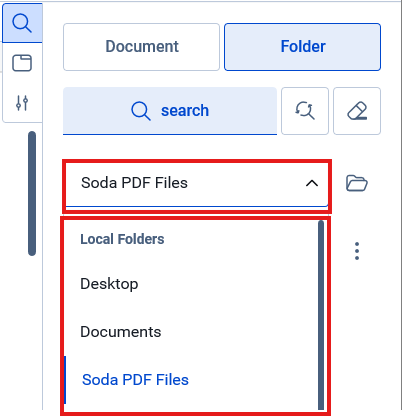Run the search button
The width and height of the screenshot is (402, 417).
click(170, 111)
